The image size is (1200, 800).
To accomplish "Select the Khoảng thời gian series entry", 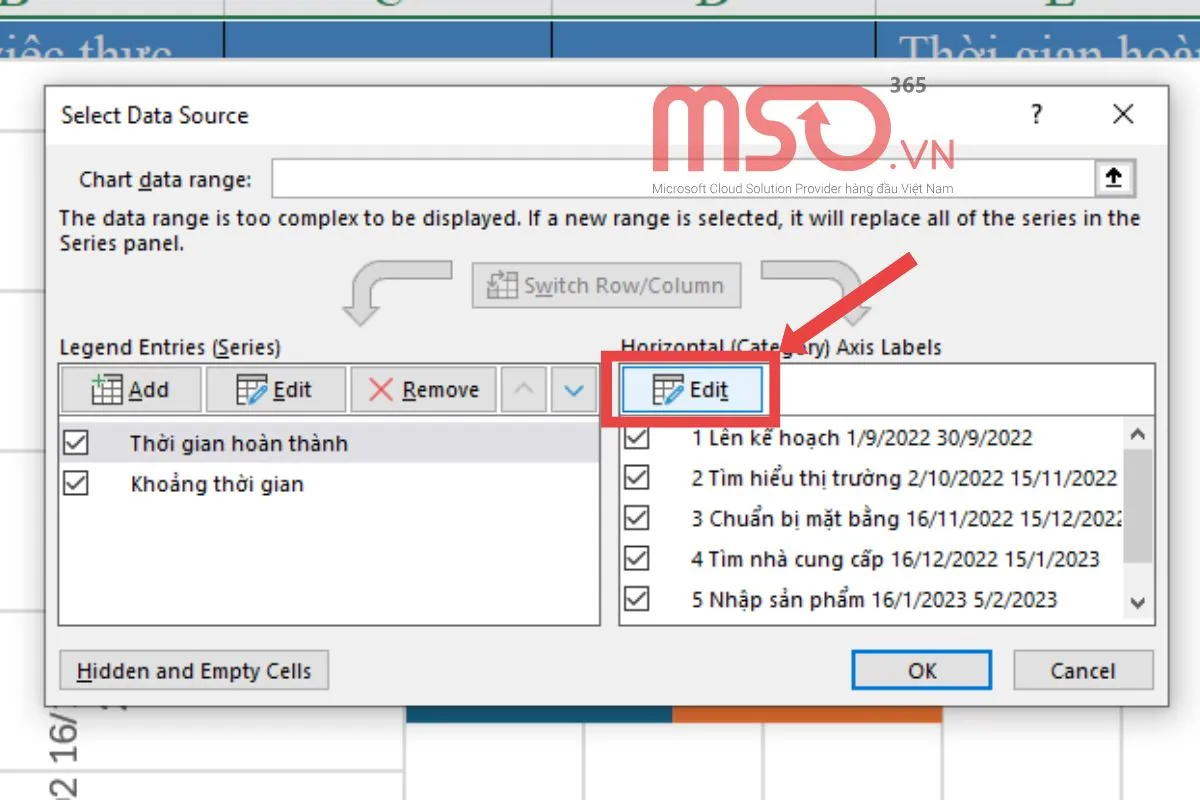I will pyautogui.click(x=217, y=485).
